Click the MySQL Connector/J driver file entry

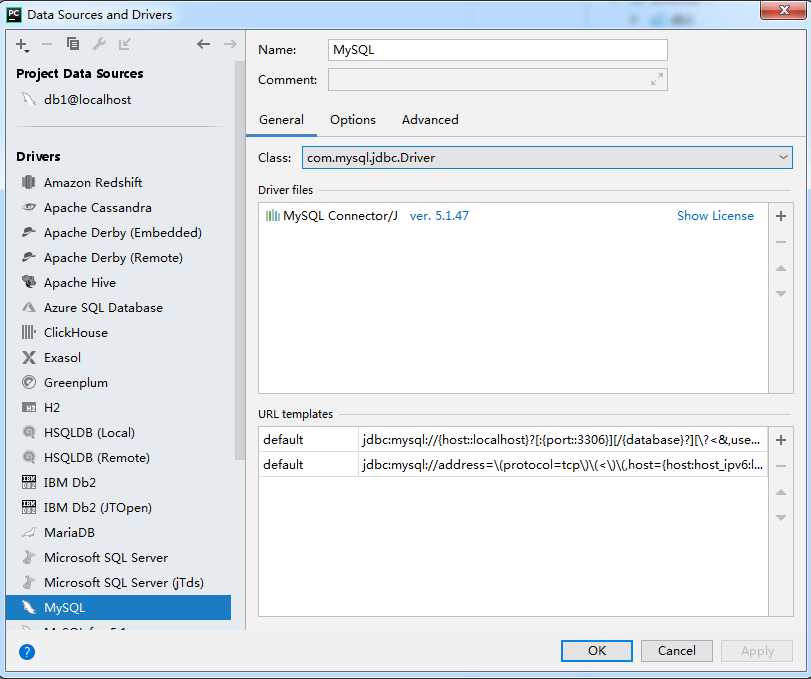(513, 216)
